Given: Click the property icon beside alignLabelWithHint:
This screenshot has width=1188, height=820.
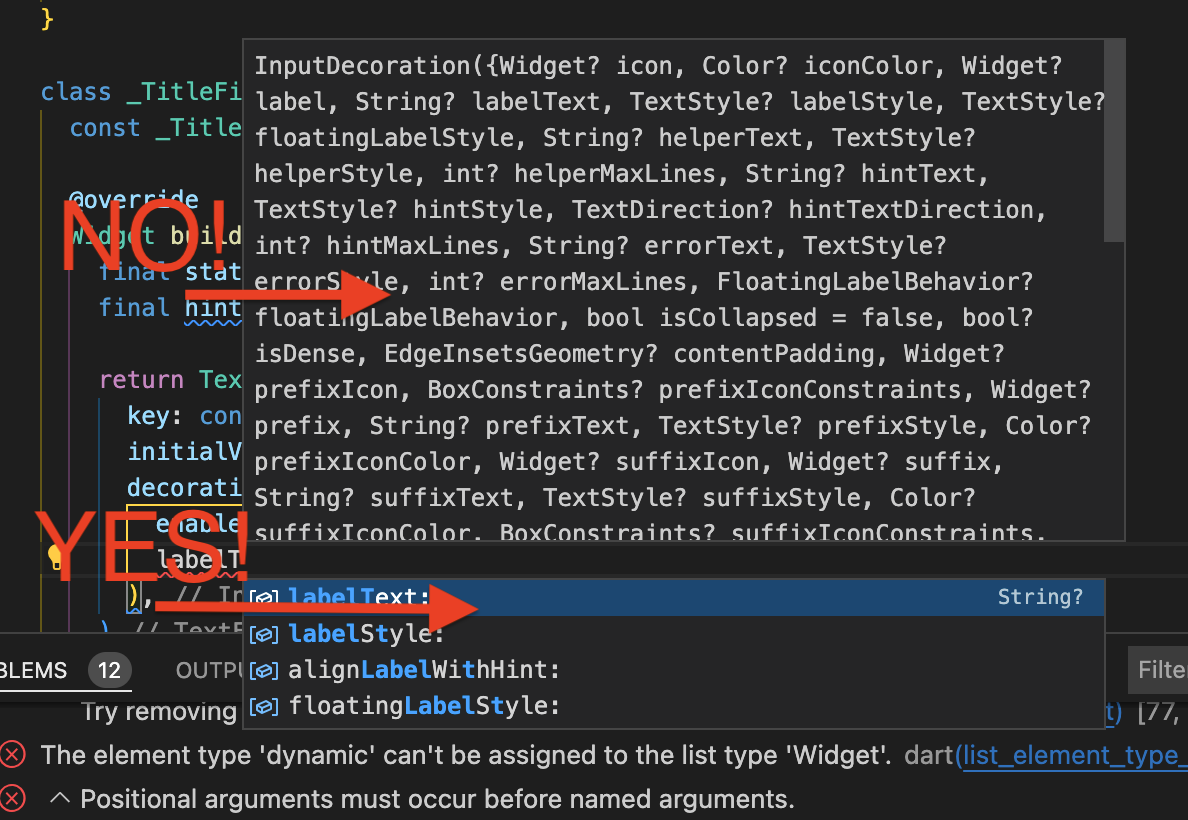Looking at the screenshot, I should coord(264,671).
